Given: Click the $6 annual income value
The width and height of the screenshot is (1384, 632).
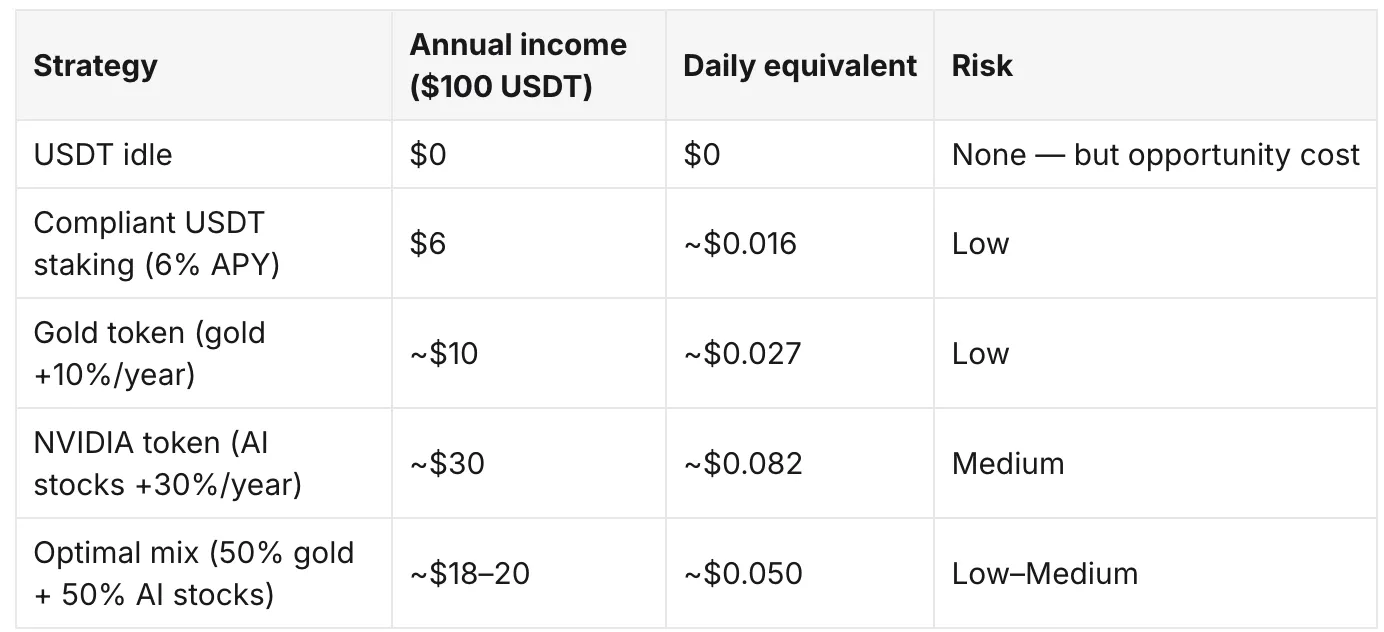Looking at the screenshot, I should tap(427, 244).
